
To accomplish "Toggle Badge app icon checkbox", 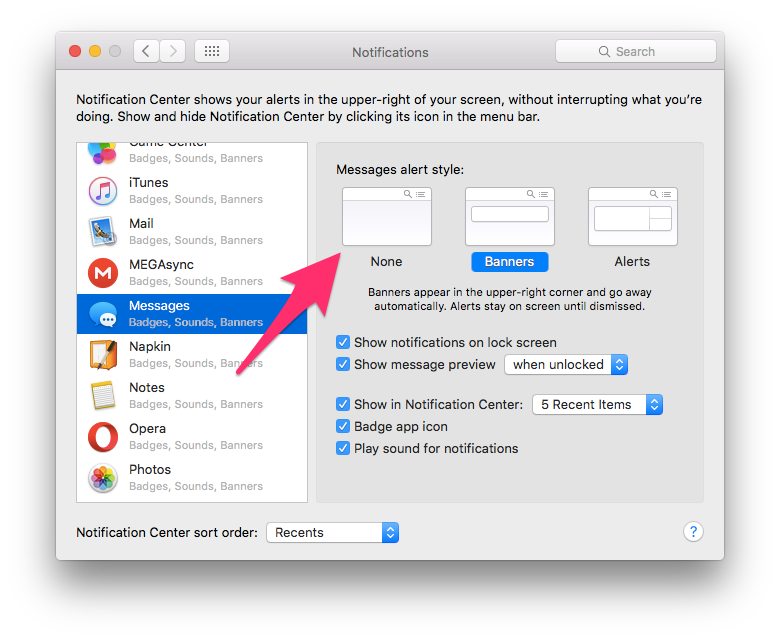I will pyautogui.click(x=343, y=427).
